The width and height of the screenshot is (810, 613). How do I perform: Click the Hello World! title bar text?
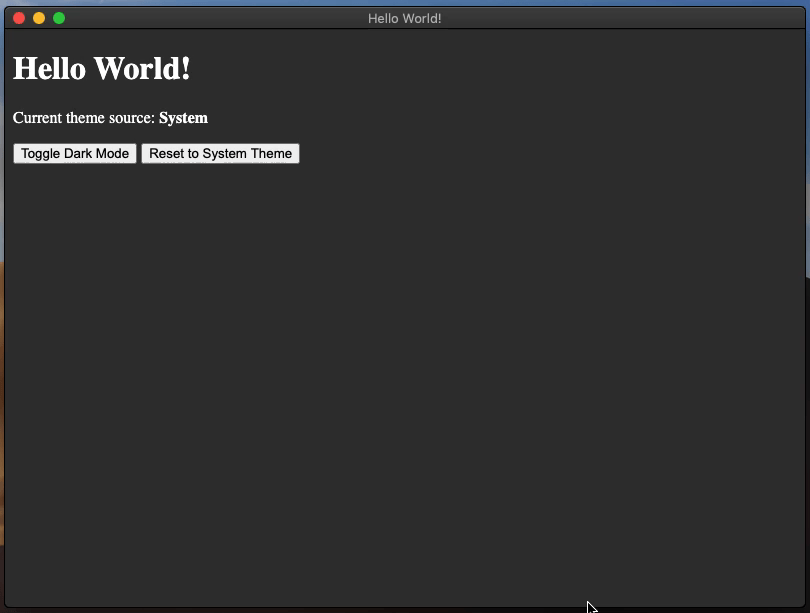click(x=404, y=17)
